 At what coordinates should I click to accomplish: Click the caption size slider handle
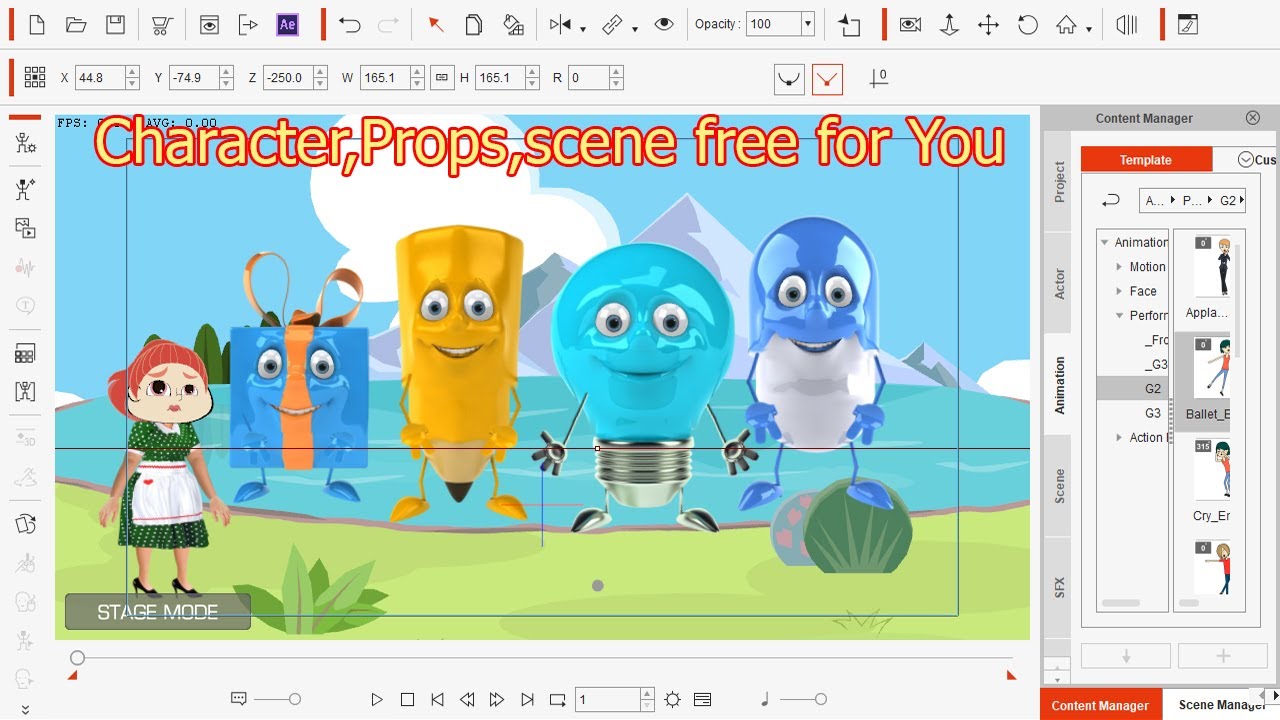pyautogui.click(x=294, y=700)
